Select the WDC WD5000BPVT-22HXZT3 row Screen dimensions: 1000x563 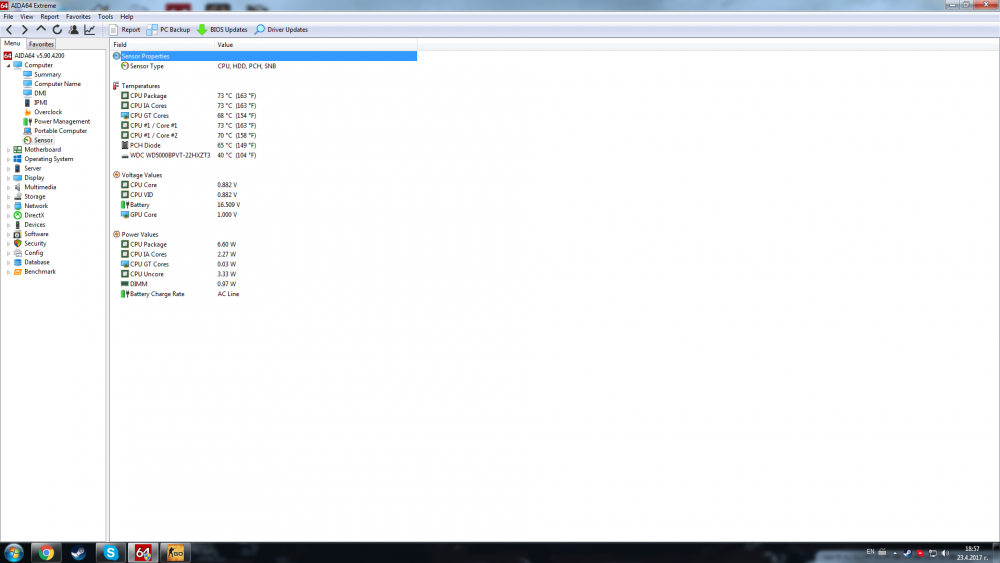(x=264, y=155)
